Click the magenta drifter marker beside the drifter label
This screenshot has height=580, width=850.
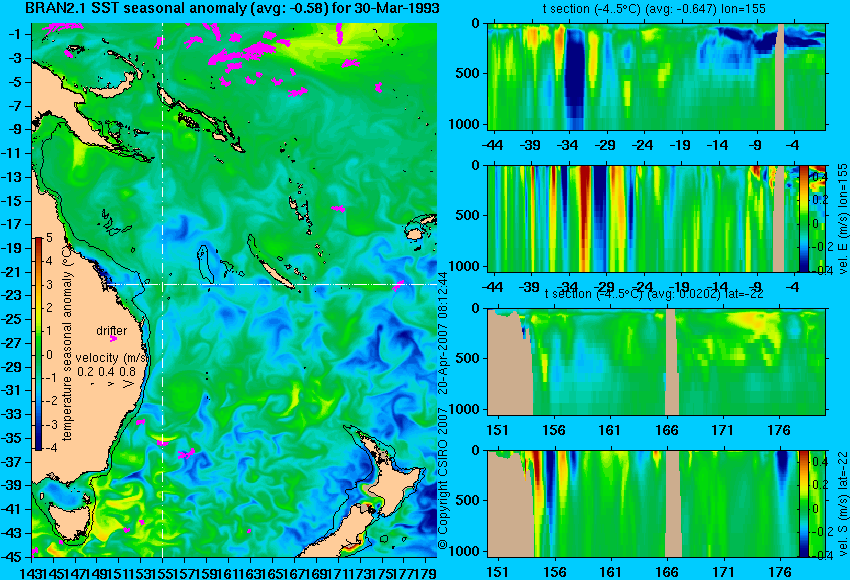coord(113,339)
